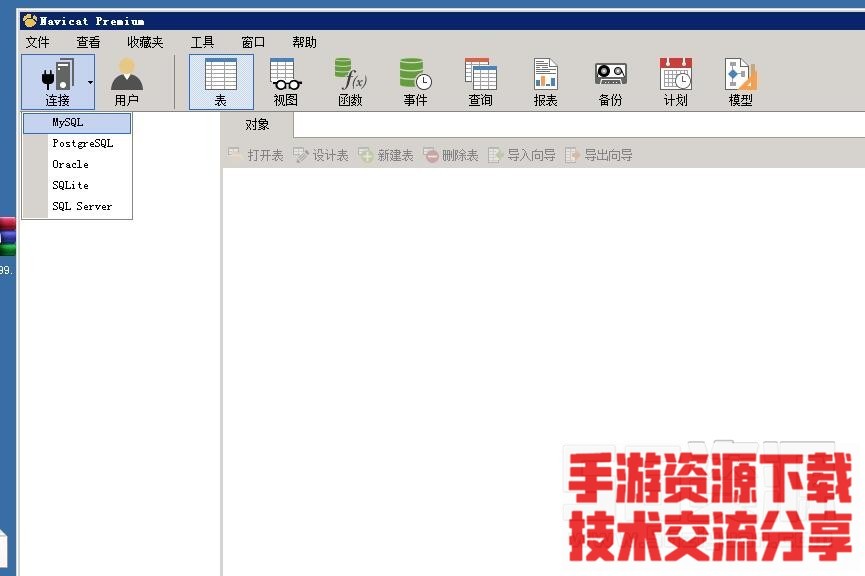The image size is (865, 576).
Task: Switch to the 对象 (Objects) tab
Action: pos(257,125)
